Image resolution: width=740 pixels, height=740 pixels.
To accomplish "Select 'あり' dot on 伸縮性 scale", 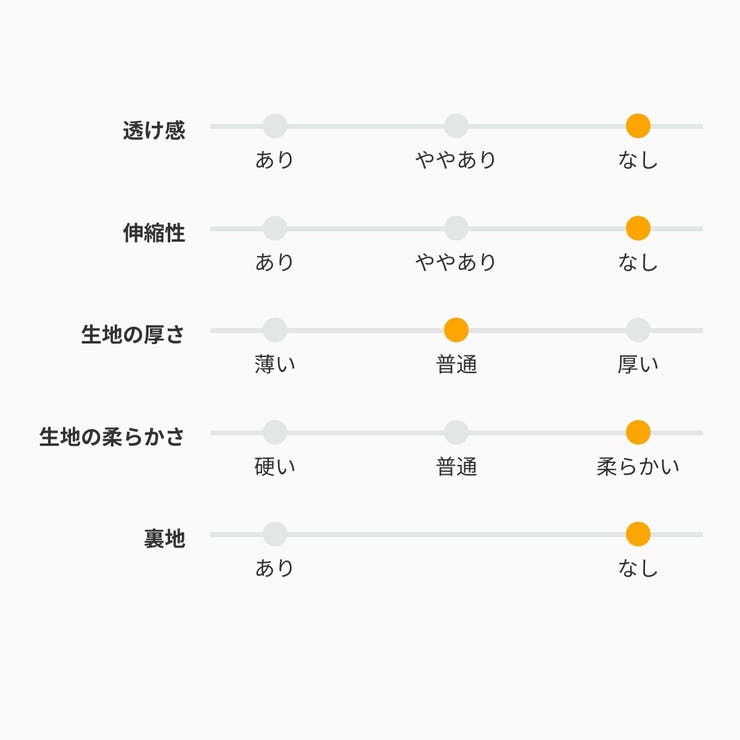I will click(x=275, y=228).
